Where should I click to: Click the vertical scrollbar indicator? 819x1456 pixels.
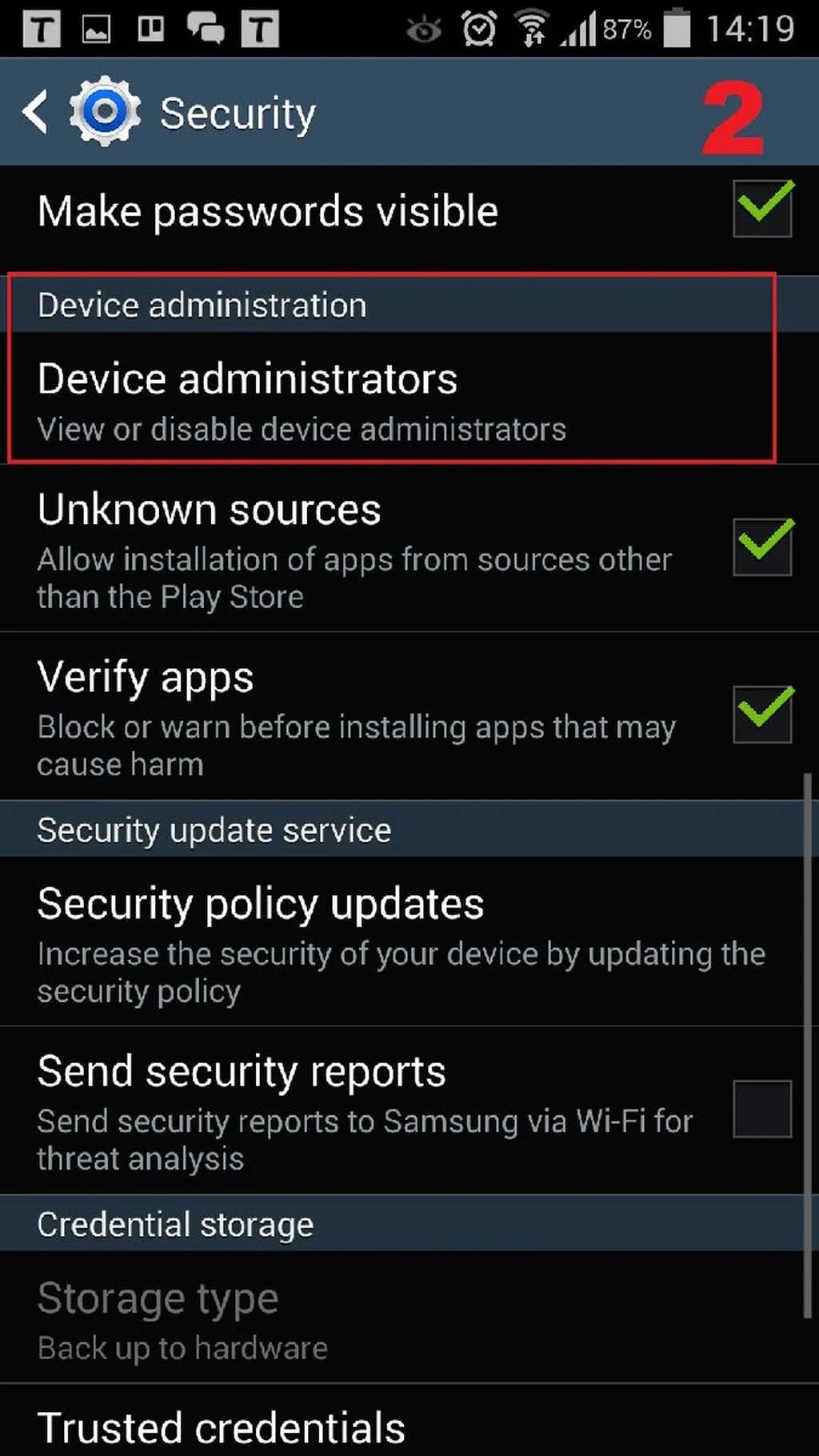point(808,1045)
